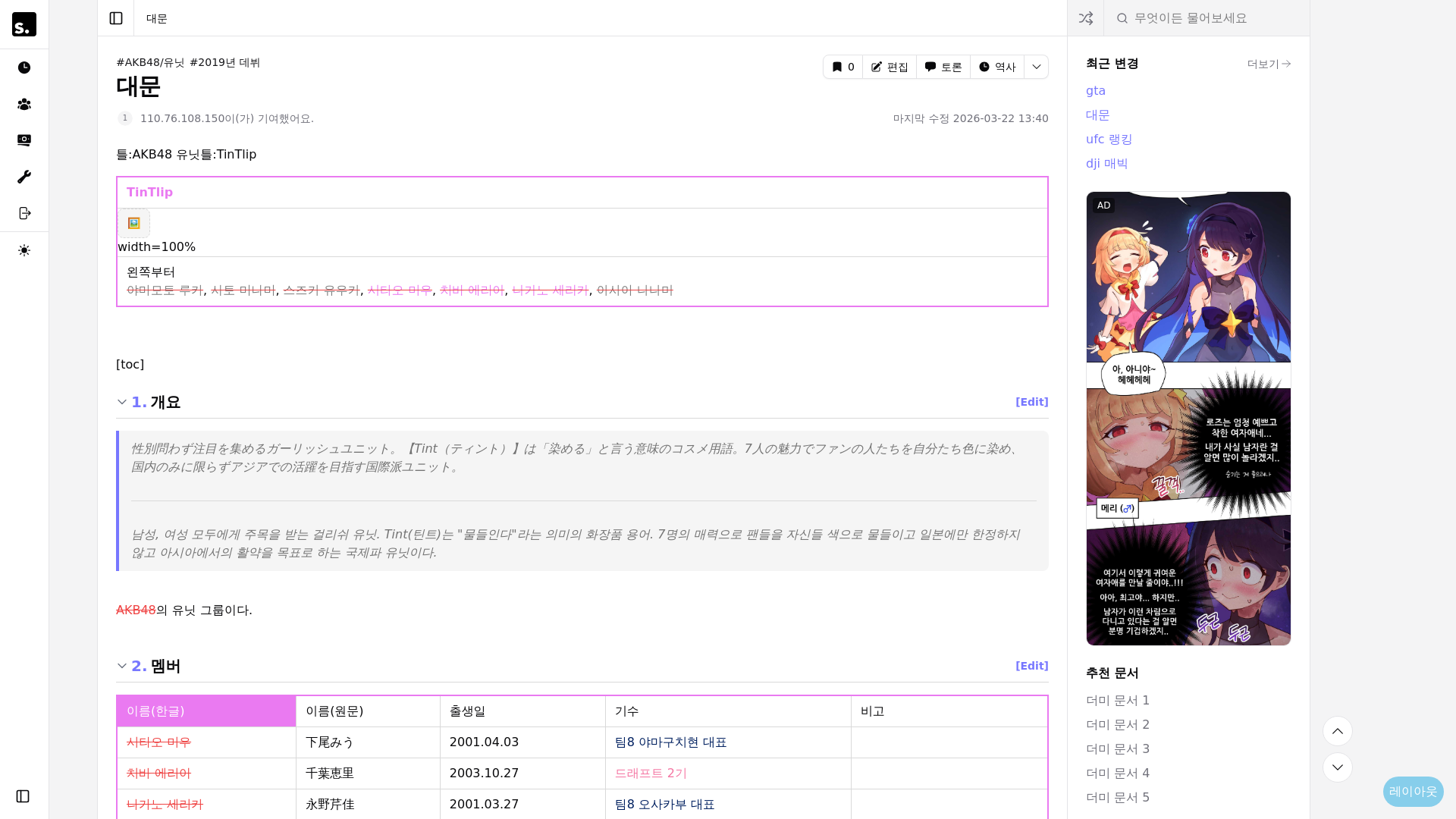Click the AKB48 red link in overview text

pos(136,610)
